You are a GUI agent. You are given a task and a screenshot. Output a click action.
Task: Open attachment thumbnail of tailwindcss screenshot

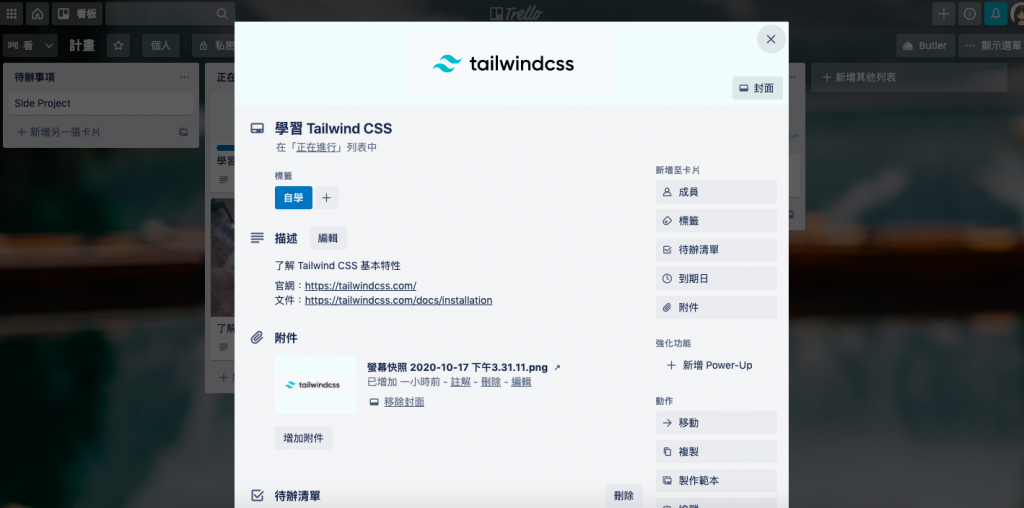tap(315, 385)
